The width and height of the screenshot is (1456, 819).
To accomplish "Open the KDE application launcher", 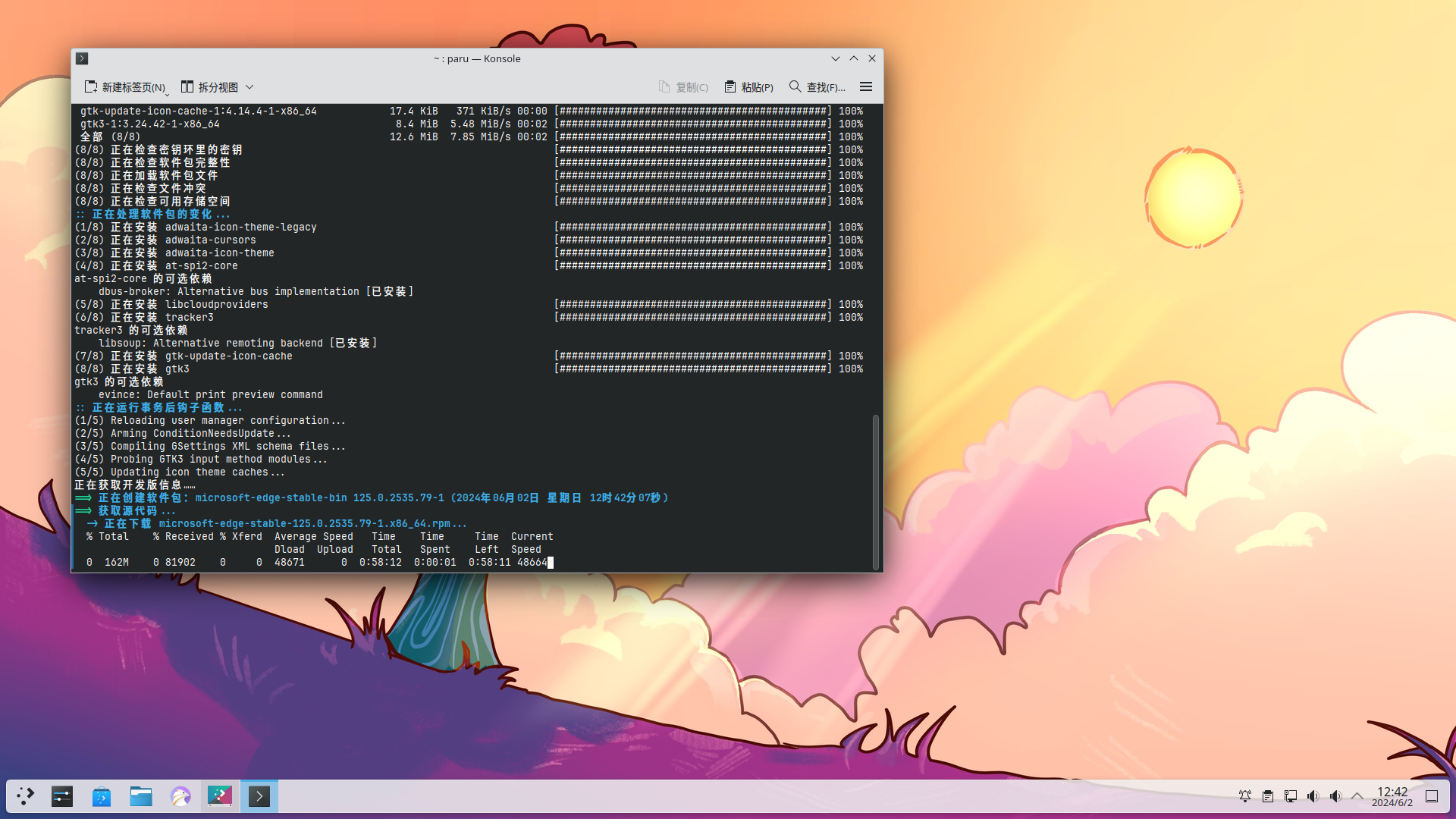I will (x=26, y=796).
